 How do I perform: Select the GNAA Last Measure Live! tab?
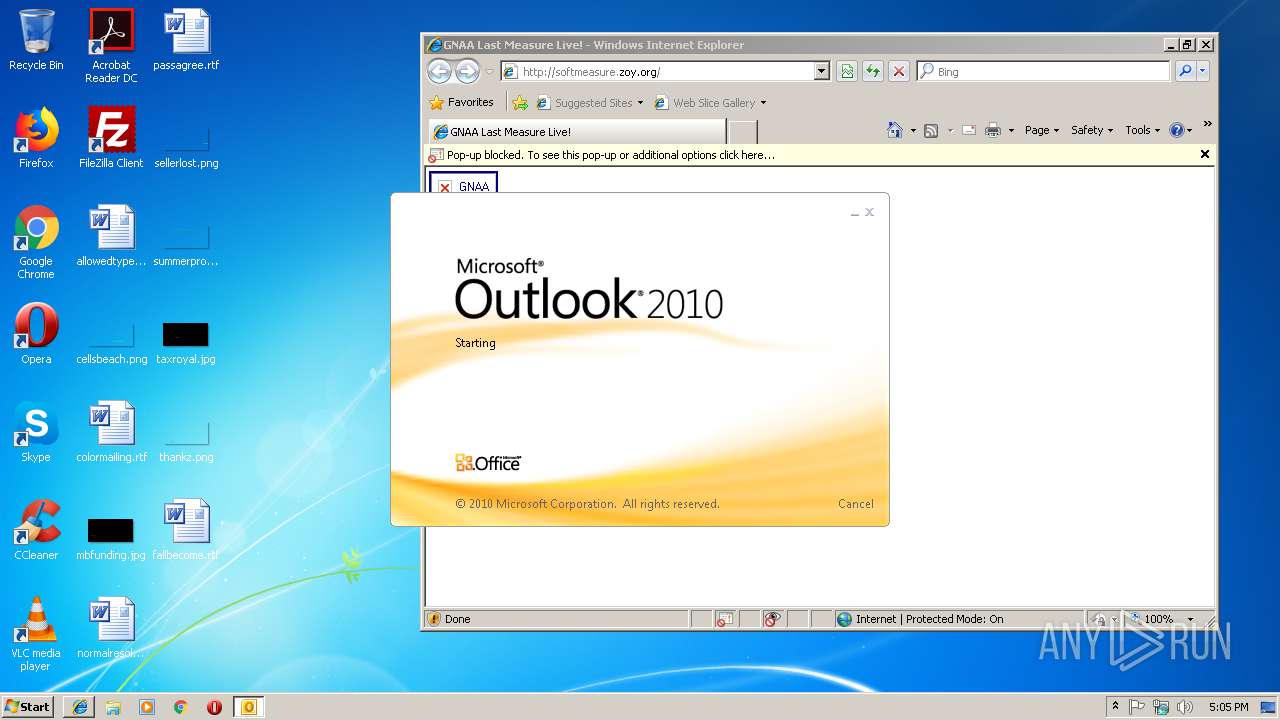point(577,131)
